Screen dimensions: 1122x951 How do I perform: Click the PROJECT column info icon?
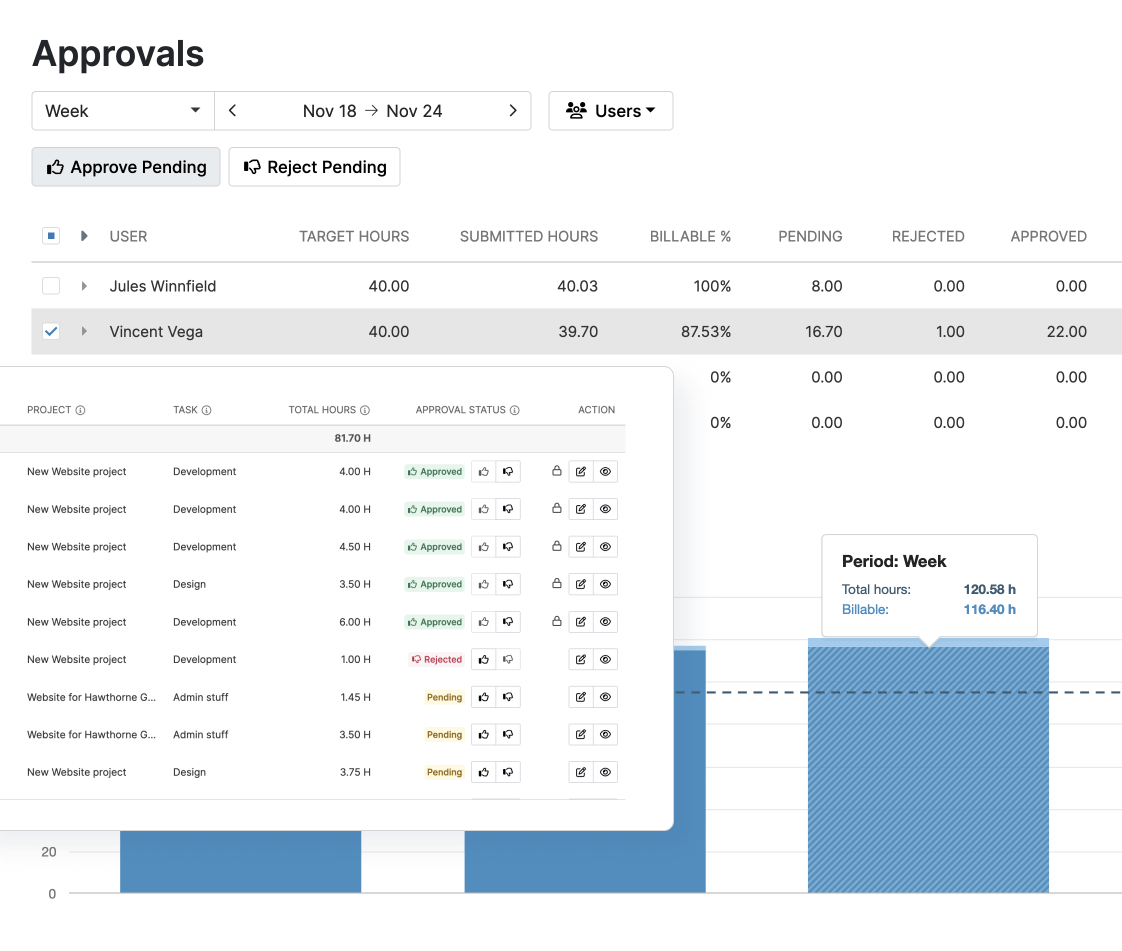click(x=81, y=410)
